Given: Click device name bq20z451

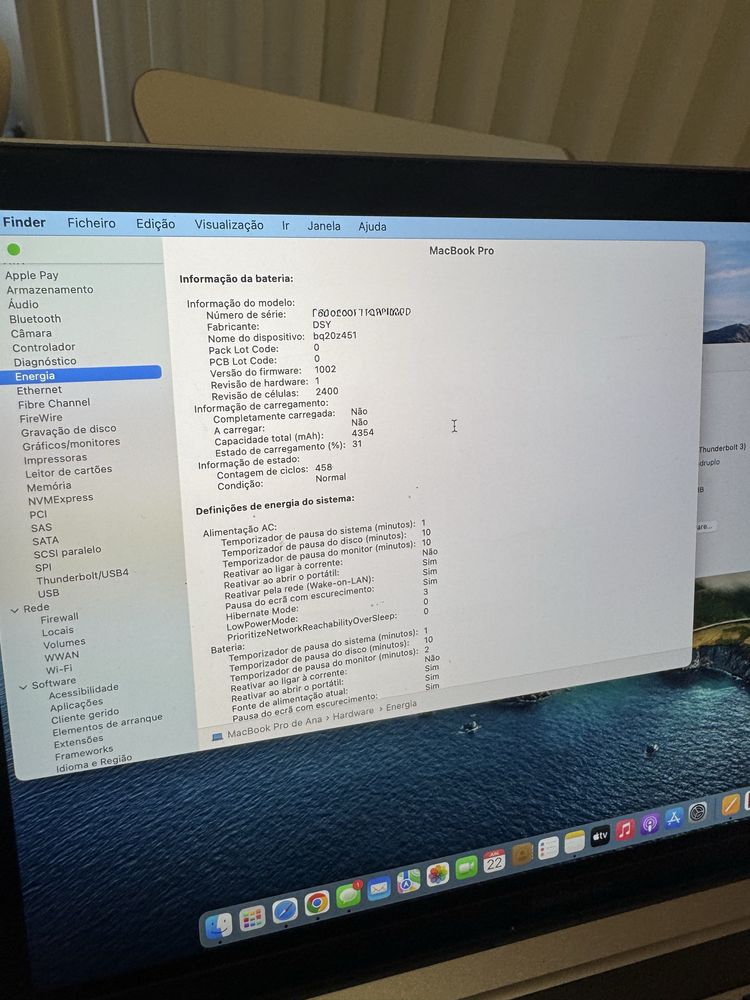Looking at the screenshot, I should 335,335.
